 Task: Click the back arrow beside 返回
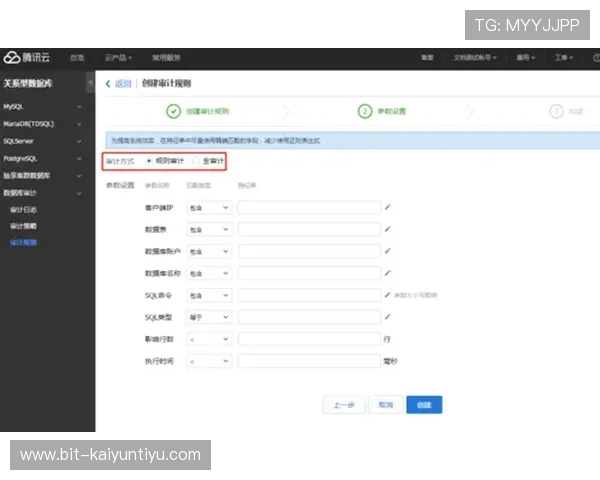(x=108, y=84)
